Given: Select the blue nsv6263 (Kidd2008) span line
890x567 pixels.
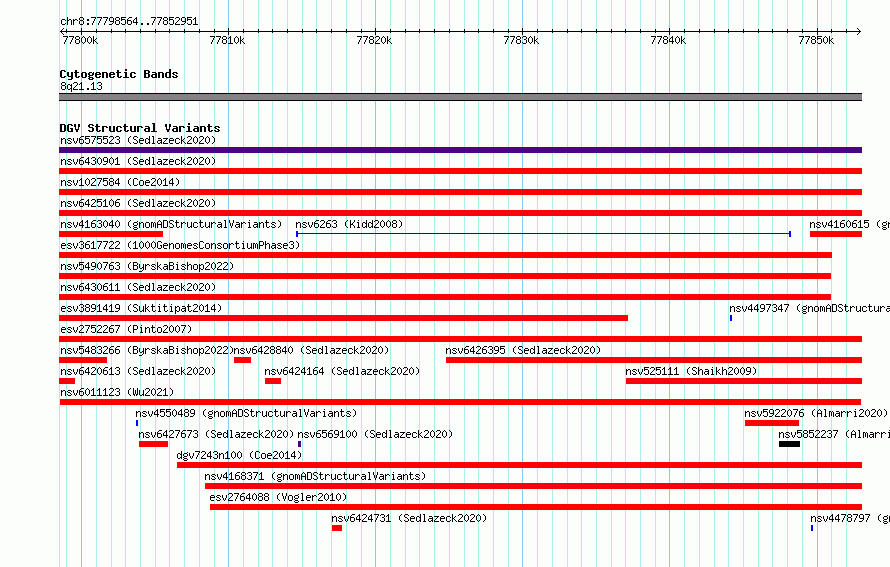Looking at the screenshot, I should (543, 234).
